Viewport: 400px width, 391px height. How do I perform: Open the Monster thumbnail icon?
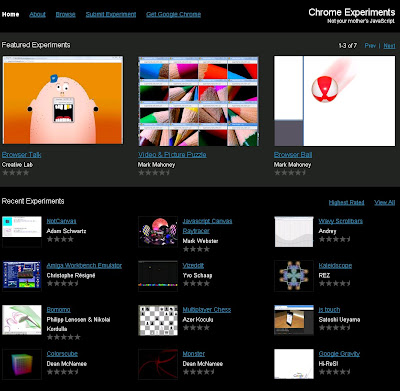point(158,364)
